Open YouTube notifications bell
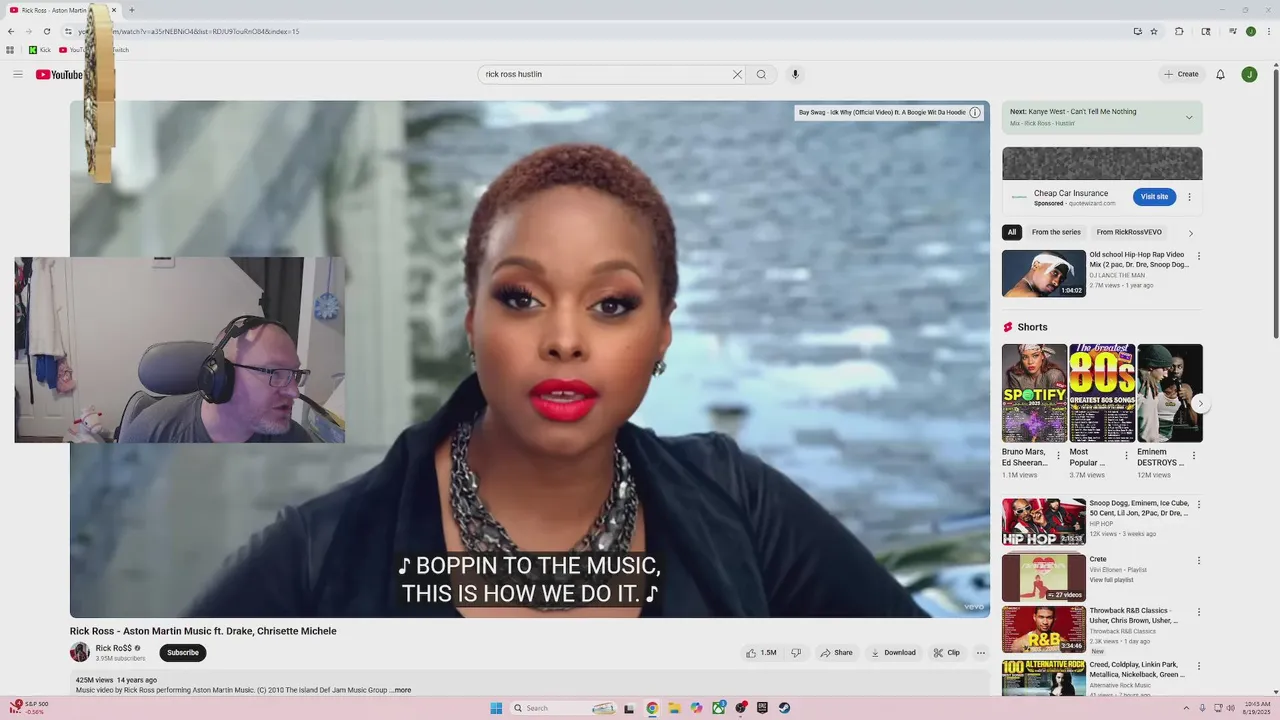 click(1220, 74)
